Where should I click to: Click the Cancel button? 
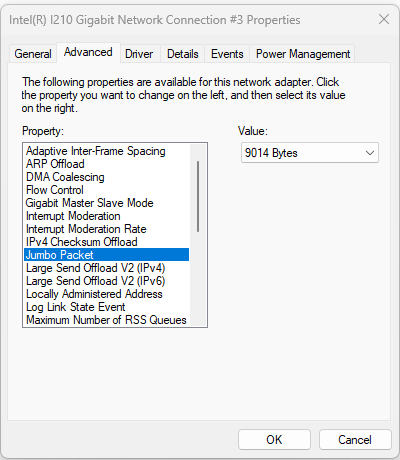[x=355, y=439]
